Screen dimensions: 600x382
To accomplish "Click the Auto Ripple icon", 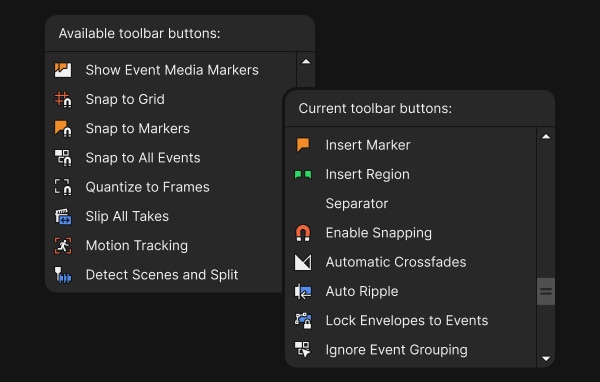I will [x=303, y=291].
